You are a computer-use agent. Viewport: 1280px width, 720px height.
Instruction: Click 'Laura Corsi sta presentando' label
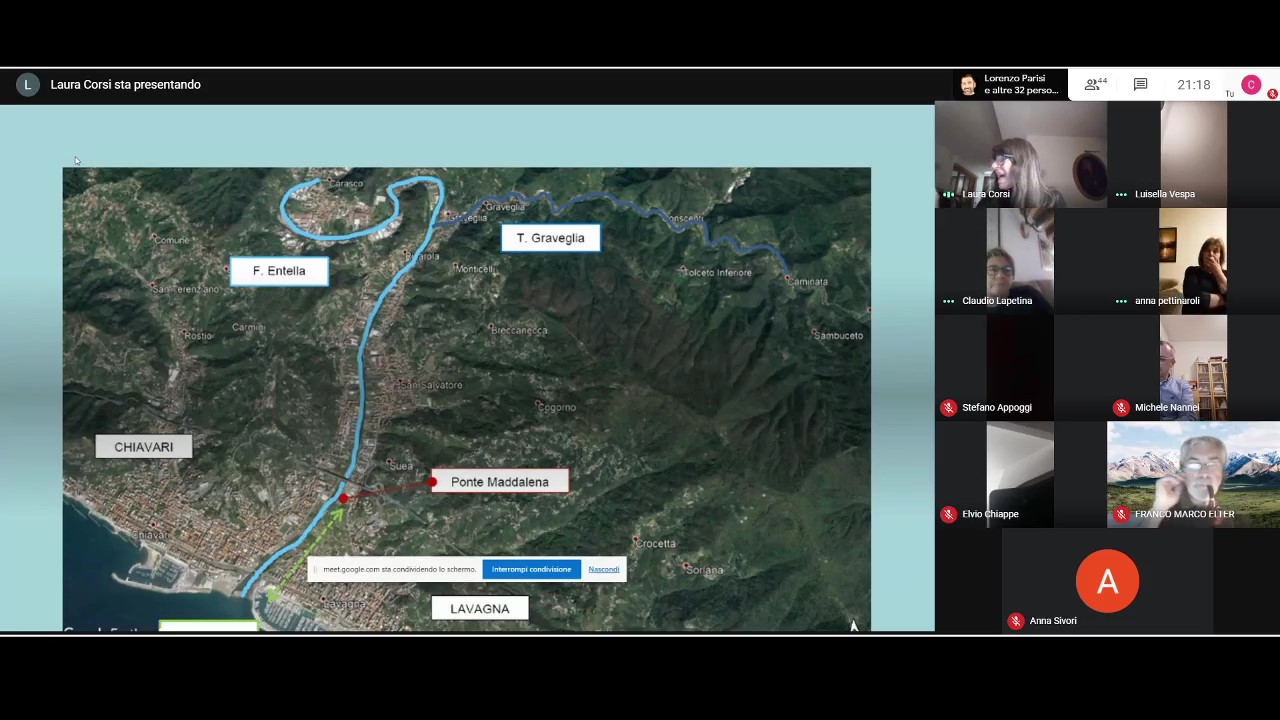coord(125,85)
